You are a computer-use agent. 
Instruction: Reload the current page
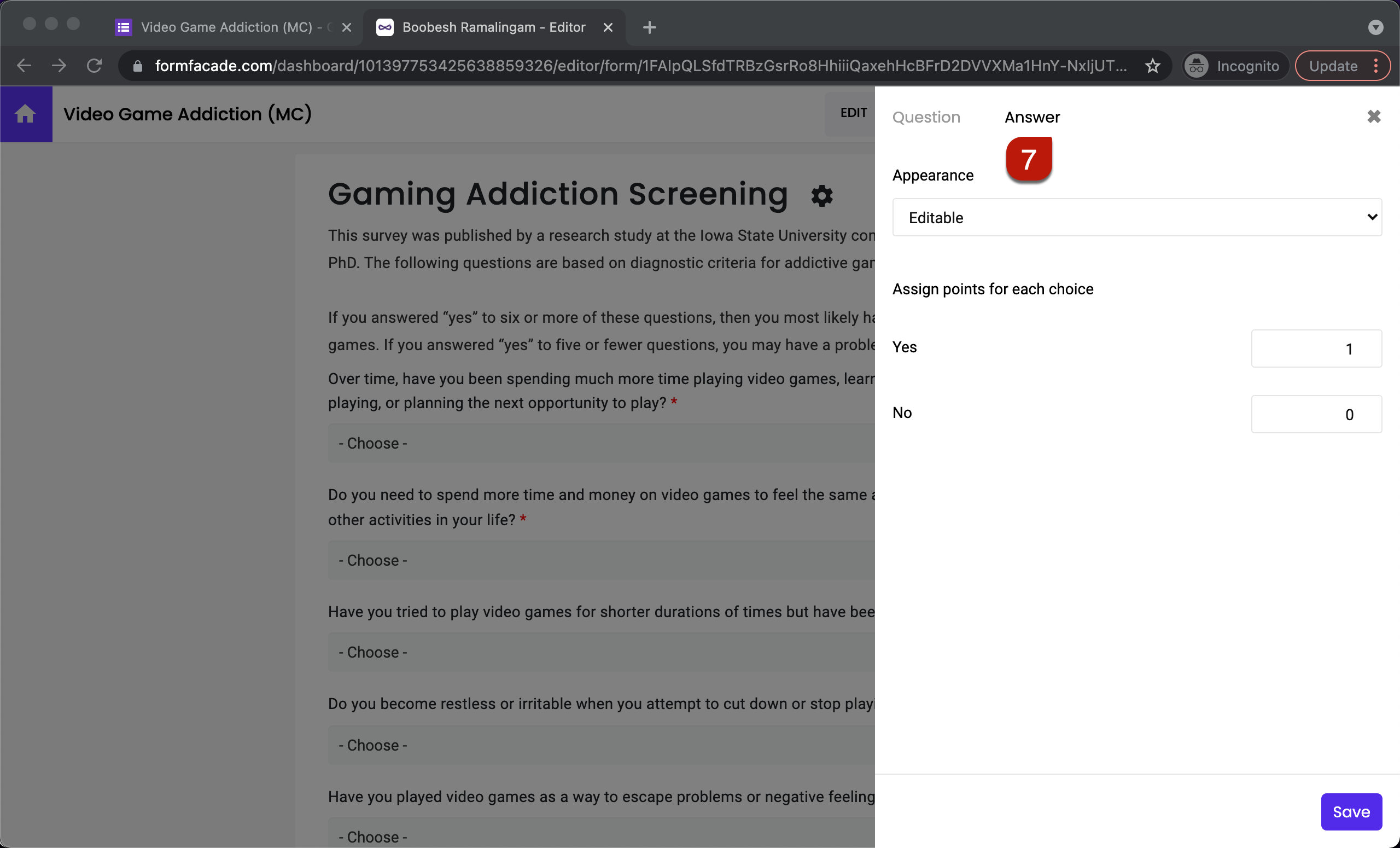tap(94, 65)
